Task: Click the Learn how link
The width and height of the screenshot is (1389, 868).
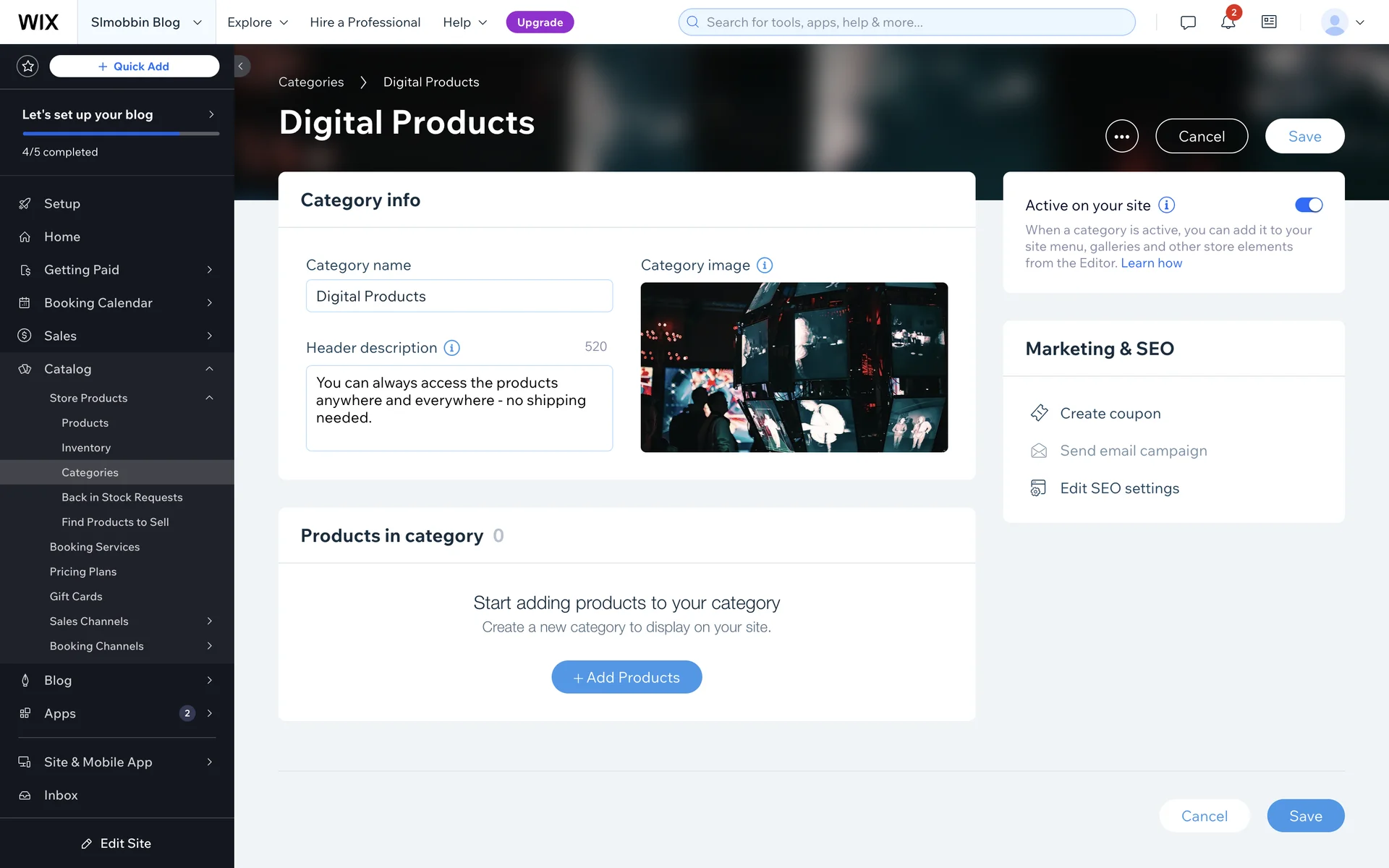Action: [x=1151, y=263]
